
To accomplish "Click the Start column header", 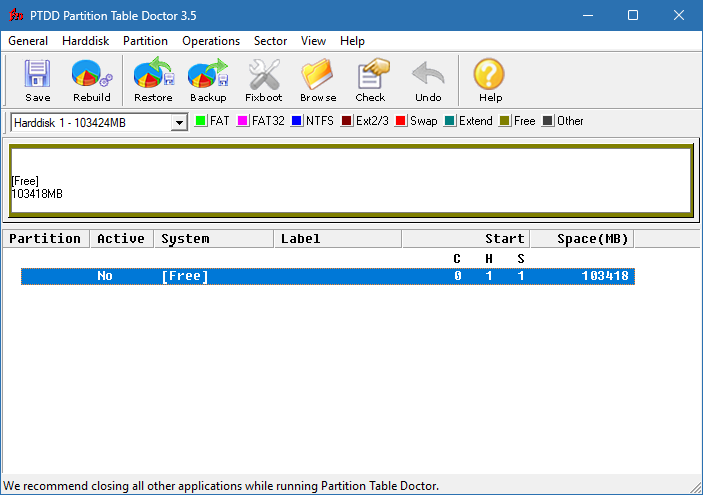I will [466, 239].
